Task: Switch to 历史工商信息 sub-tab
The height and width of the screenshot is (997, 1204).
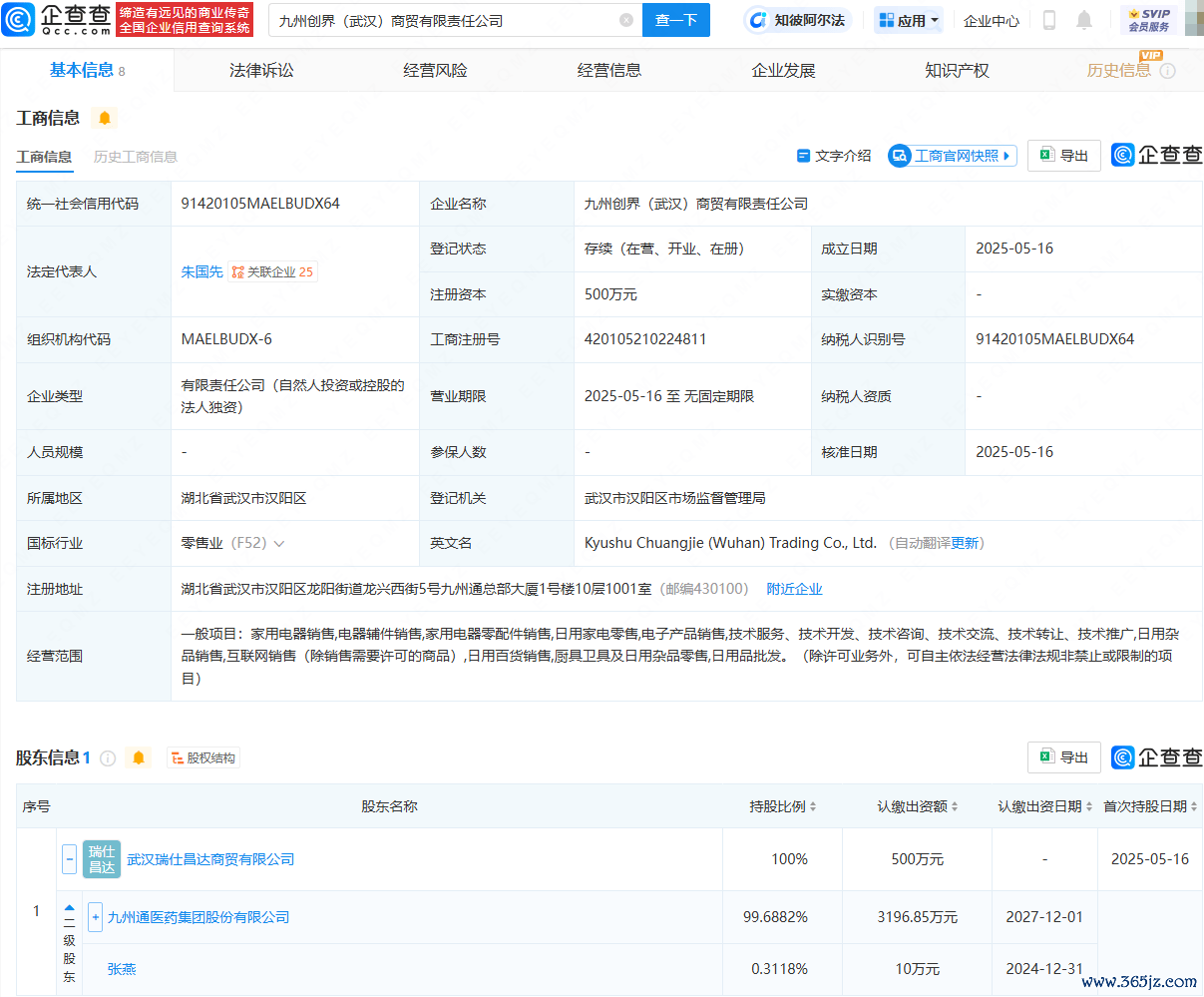Action: 136,157
